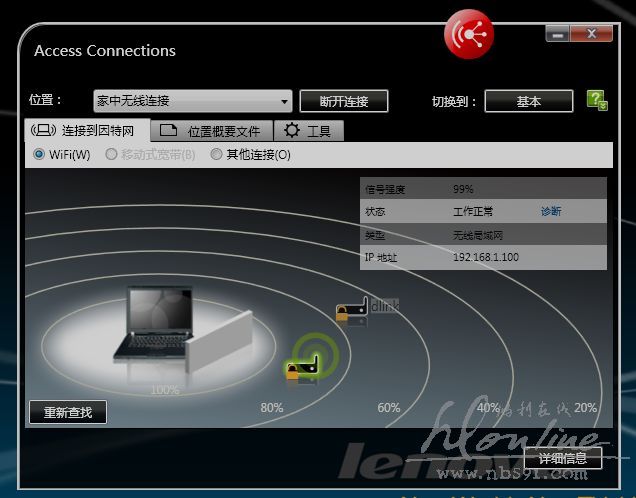Click the gear icon on the 工具 tab

[292, 131]
